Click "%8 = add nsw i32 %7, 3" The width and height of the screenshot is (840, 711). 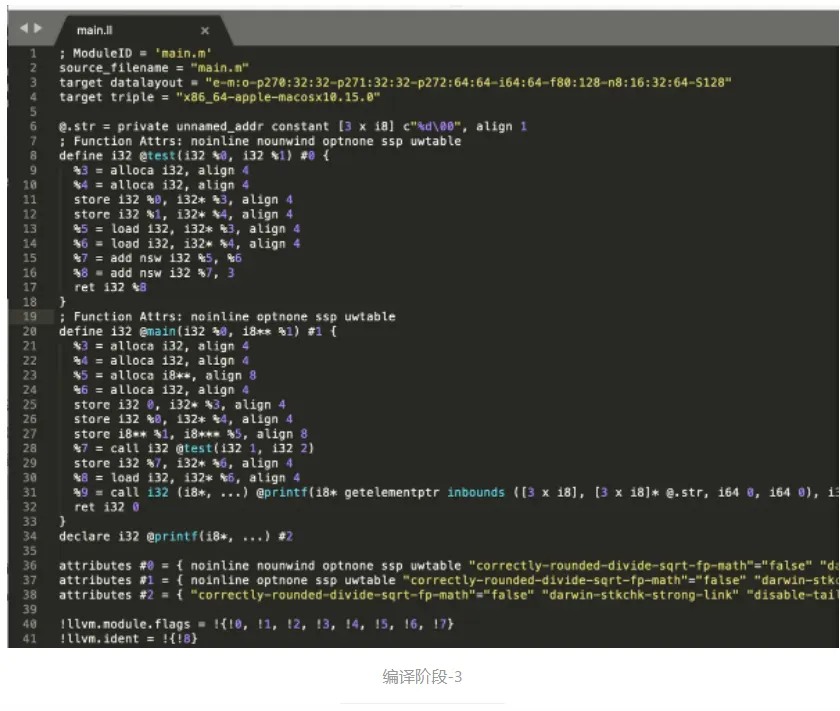click(x=154, y=273)
